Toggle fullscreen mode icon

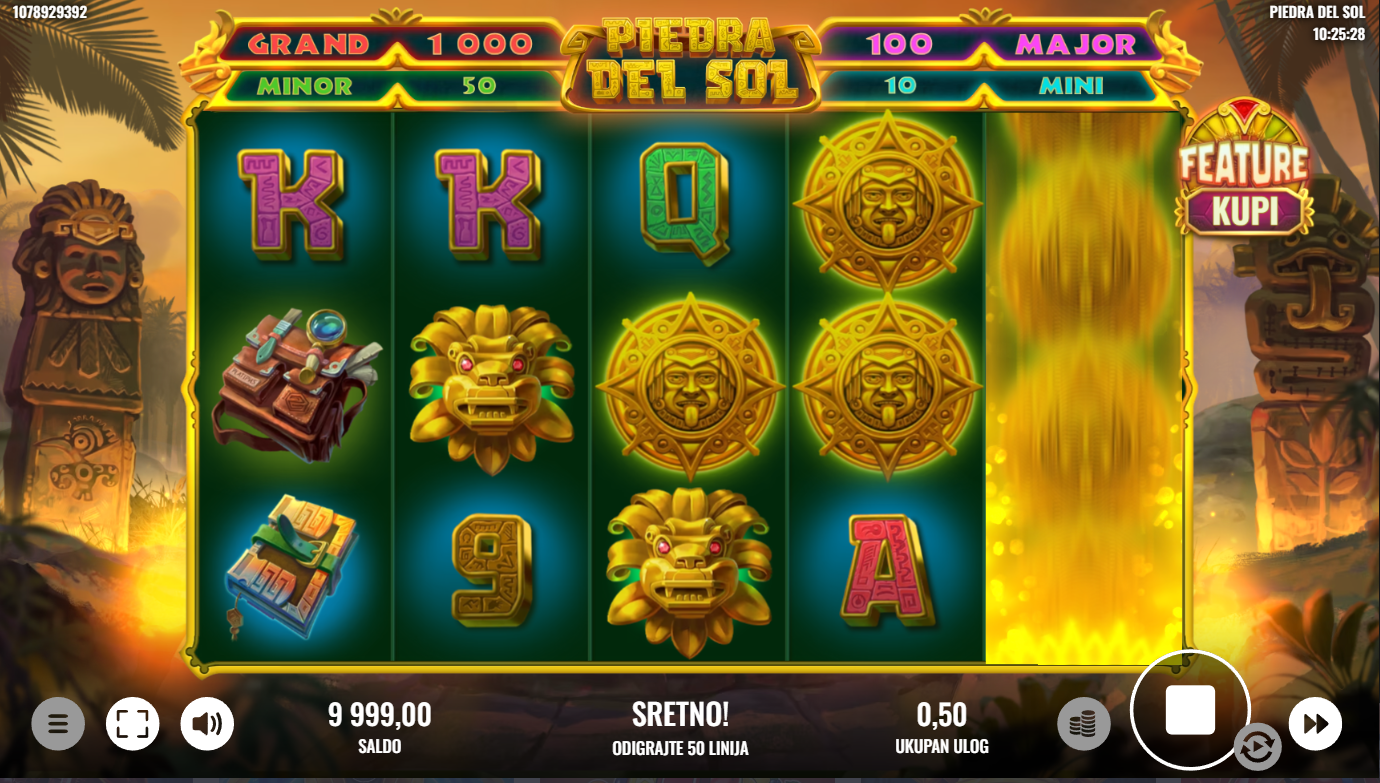point(133,724)
